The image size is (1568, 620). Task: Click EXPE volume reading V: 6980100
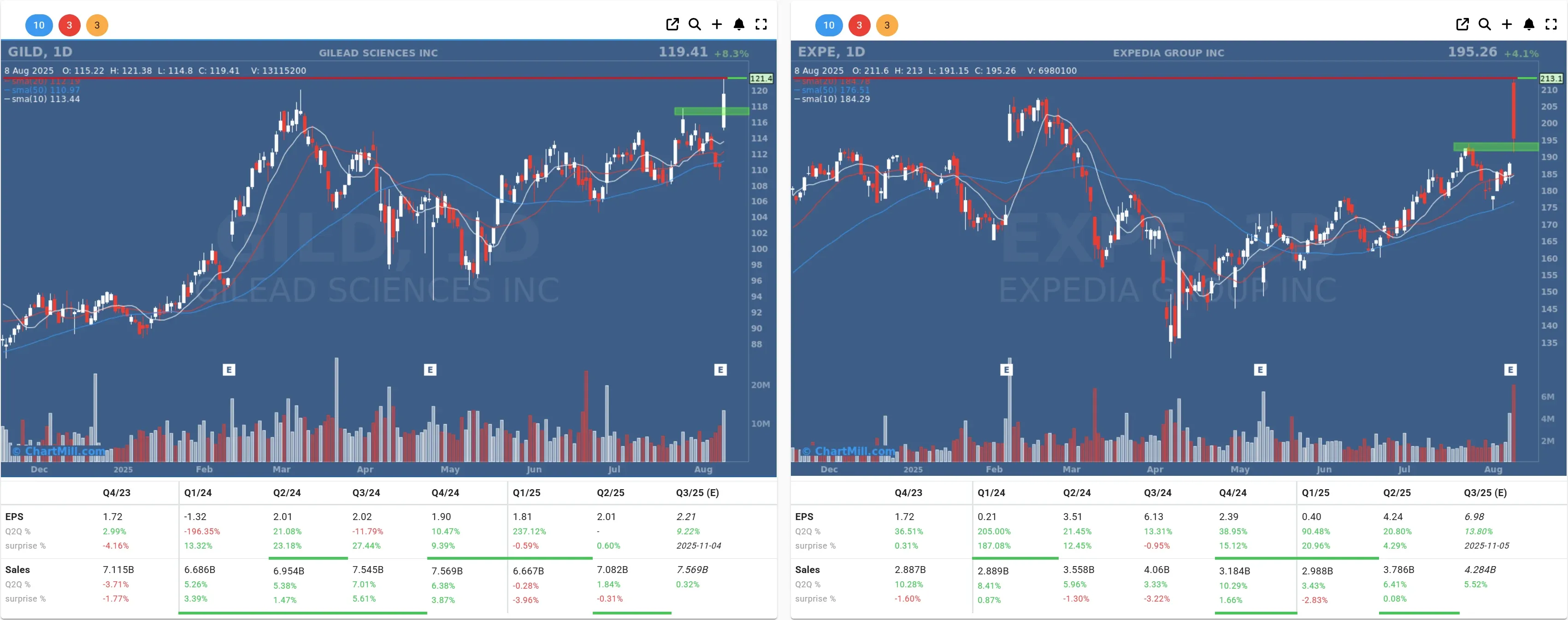(x=1052, y=70)
